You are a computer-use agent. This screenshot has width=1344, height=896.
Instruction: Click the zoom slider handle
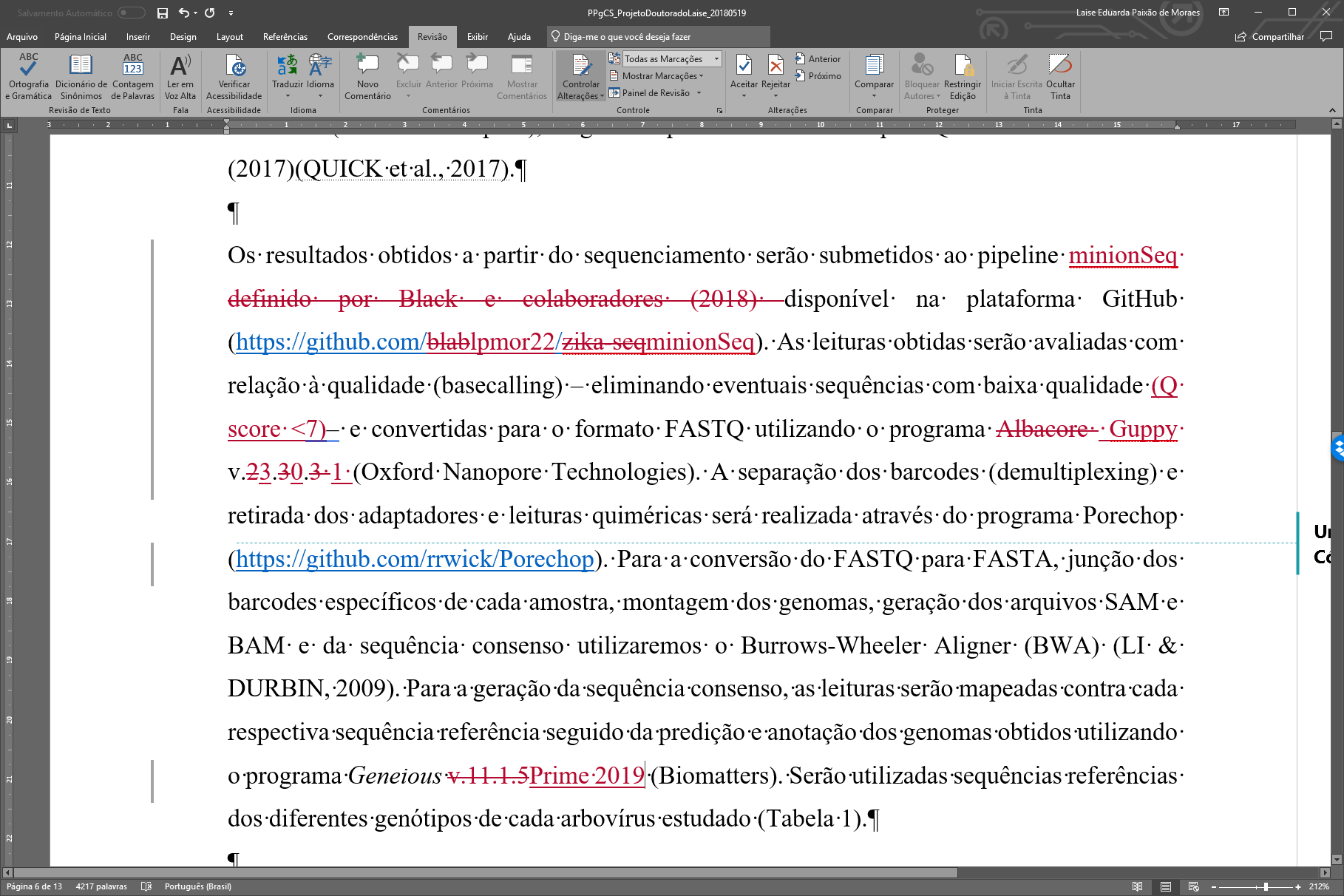click(1266, 886)
